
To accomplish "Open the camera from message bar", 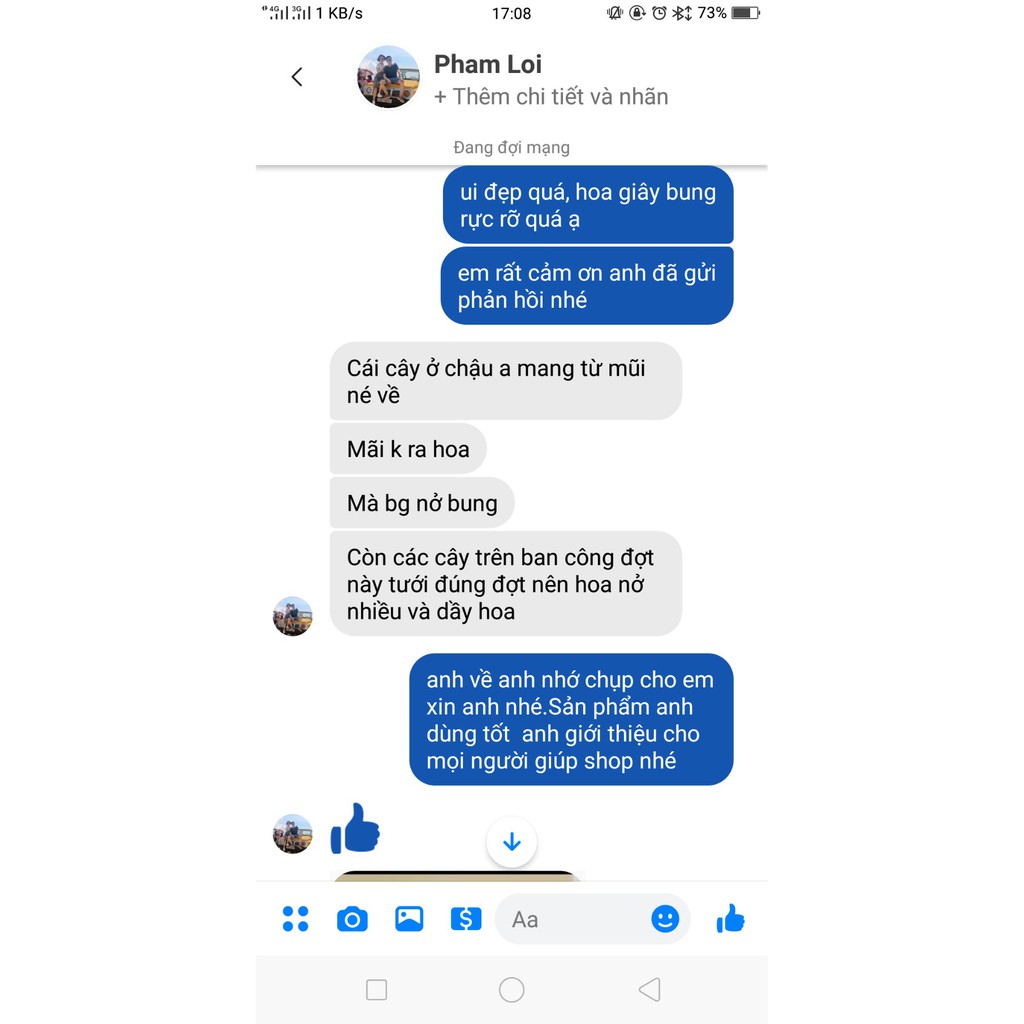I will pos(352,919).
